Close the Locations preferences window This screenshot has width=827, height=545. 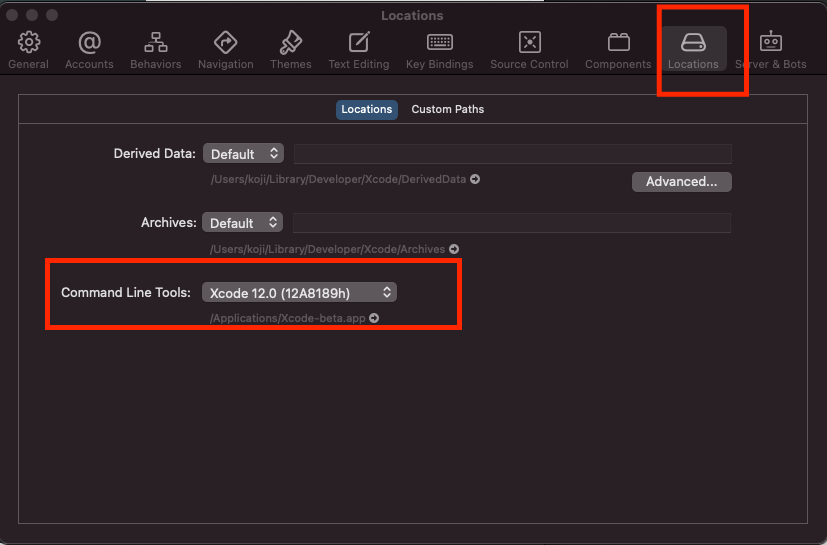(x=12, y=15)
